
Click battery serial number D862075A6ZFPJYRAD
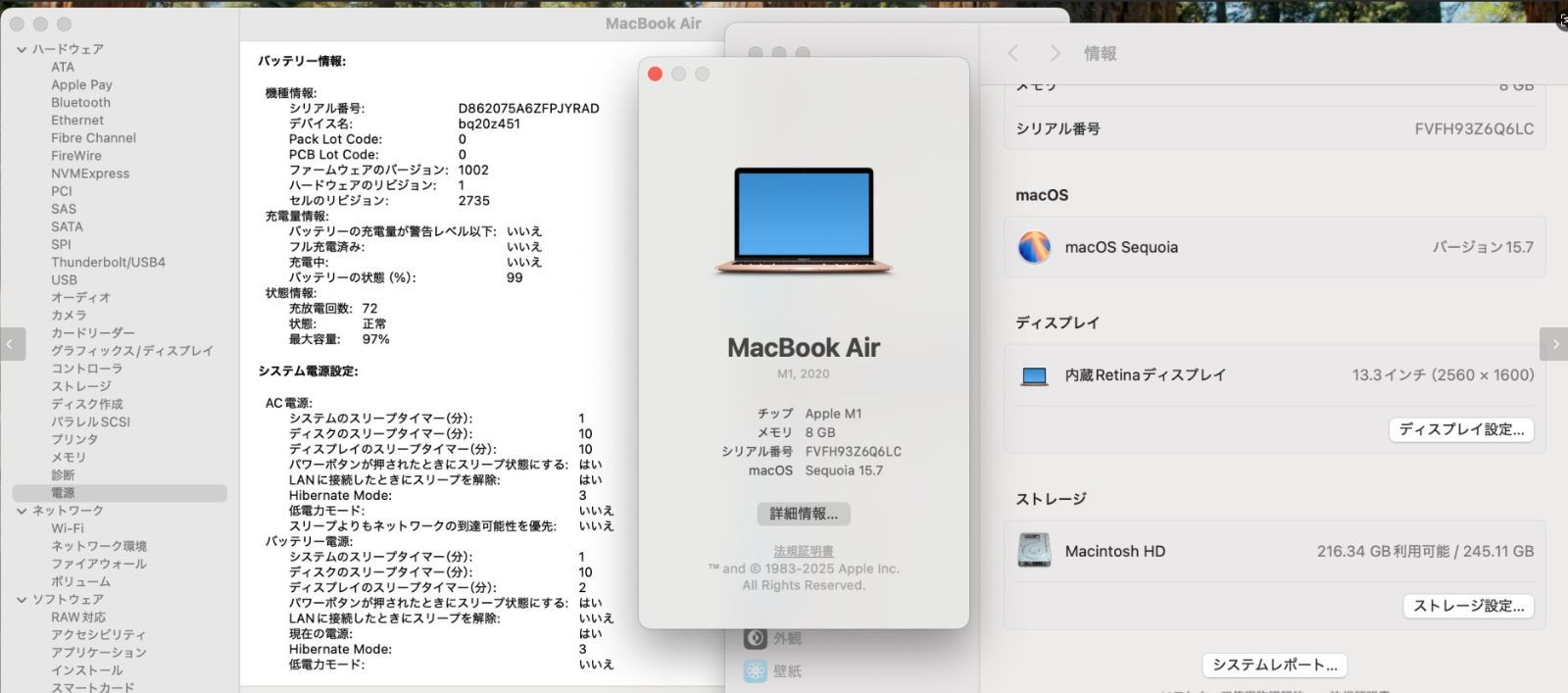pyautogui.click(x=528, y=109)
